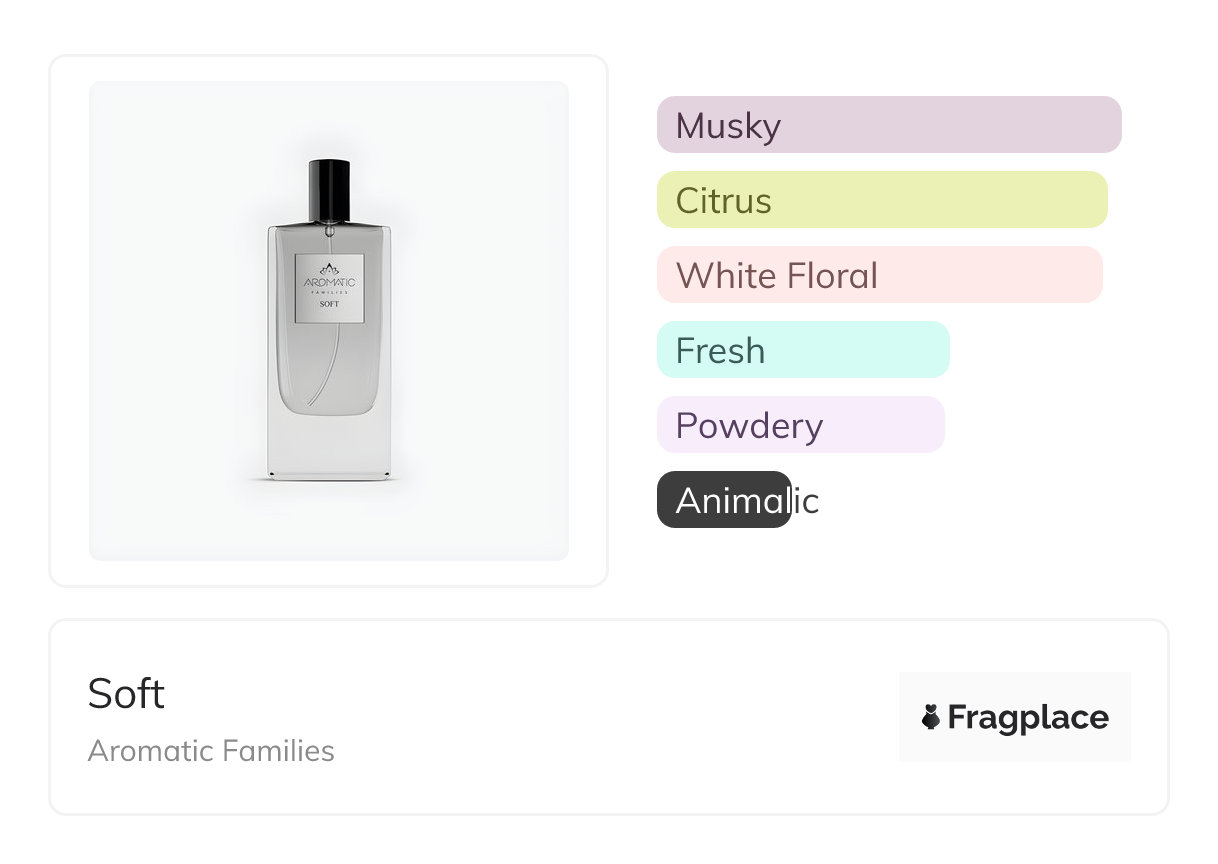The height and width of the screenshot is (864, 1218).
Task: Open the perfume bottle product image
Action: tap(328, 320)
